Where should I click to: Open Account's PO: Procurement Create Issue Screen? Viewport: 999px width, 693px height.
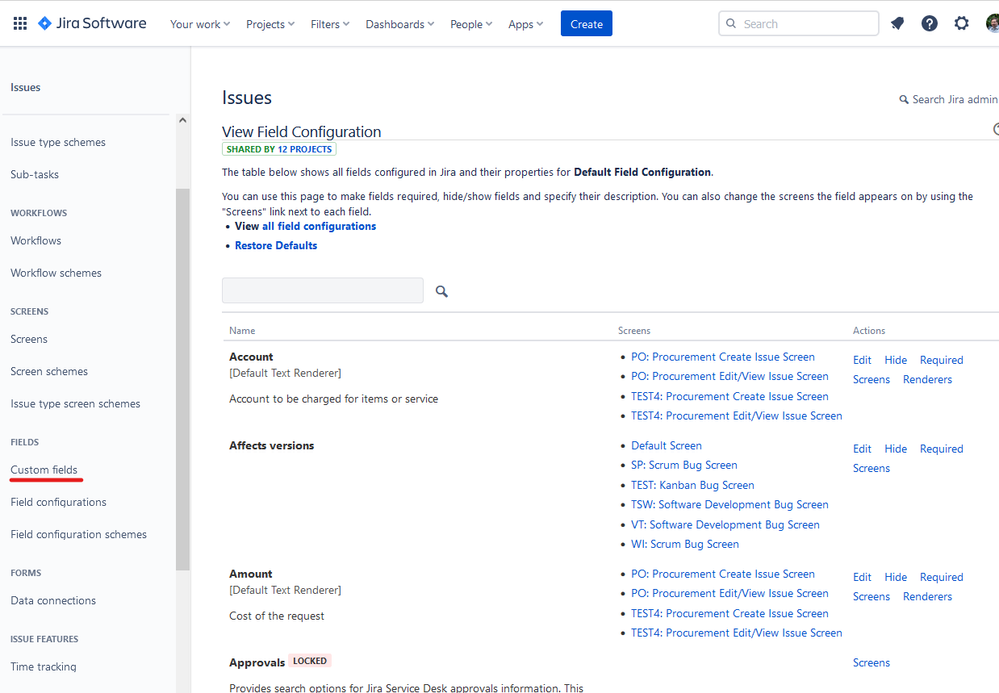coord(722,357)
